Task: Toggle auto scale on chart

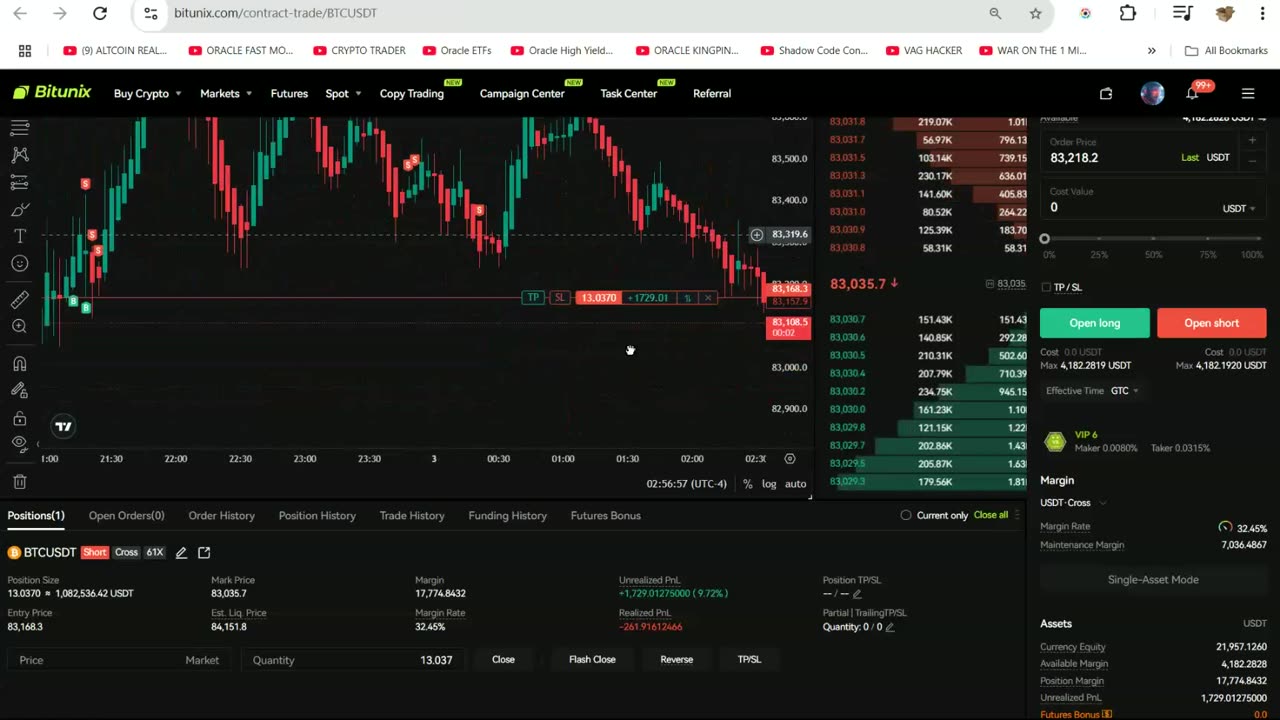Action: coord(795,484)
